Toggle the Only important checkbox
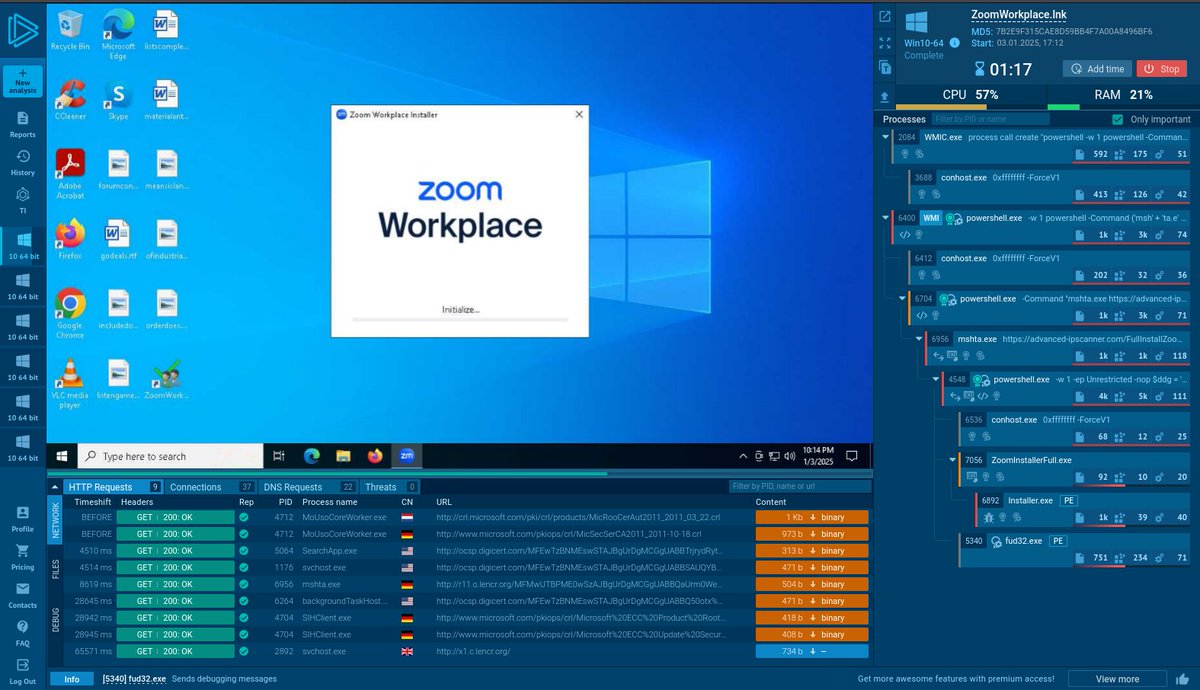This screenshot has height=690, width=1200. pos(1119,119)
